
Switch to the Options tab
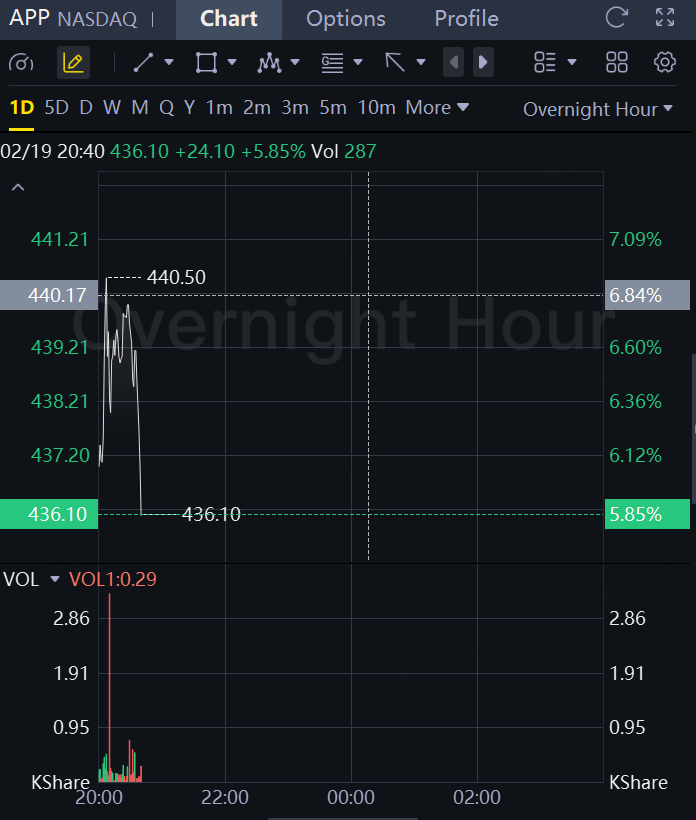tap(345, 19)
